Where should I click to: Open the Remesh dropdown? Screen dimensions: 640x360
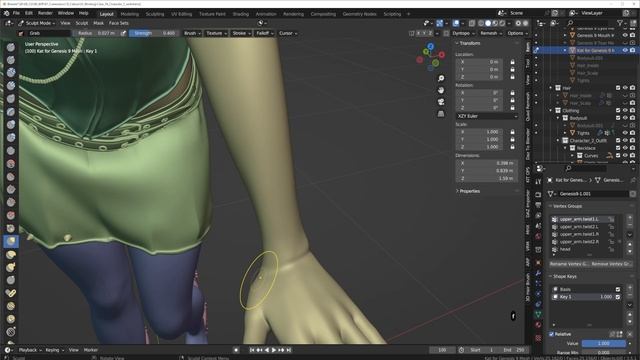click(491, 33)
